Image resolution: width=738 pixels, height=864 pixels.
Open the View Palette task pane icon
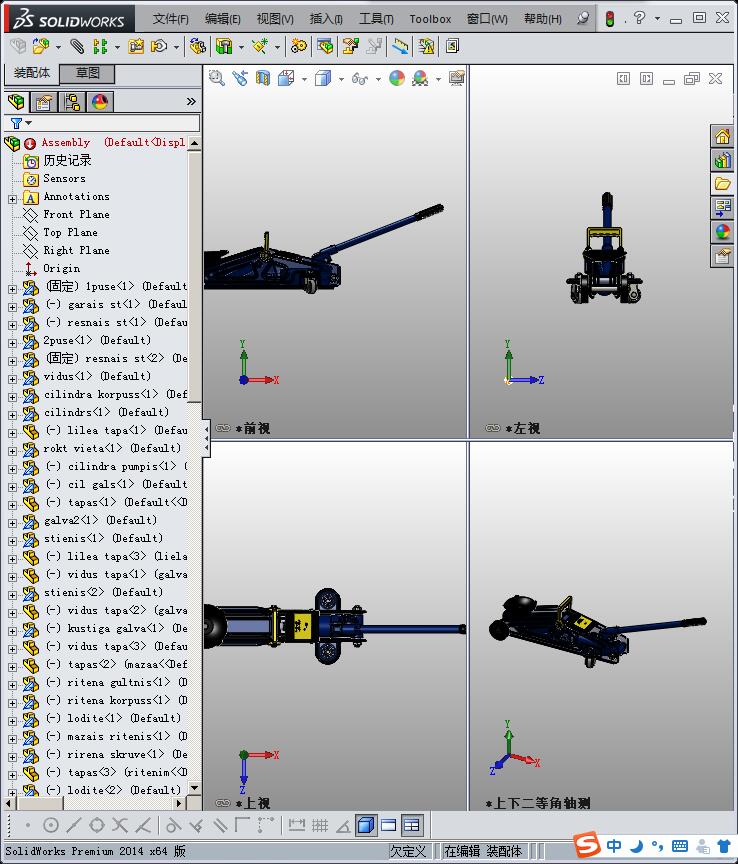pos(722,208)
